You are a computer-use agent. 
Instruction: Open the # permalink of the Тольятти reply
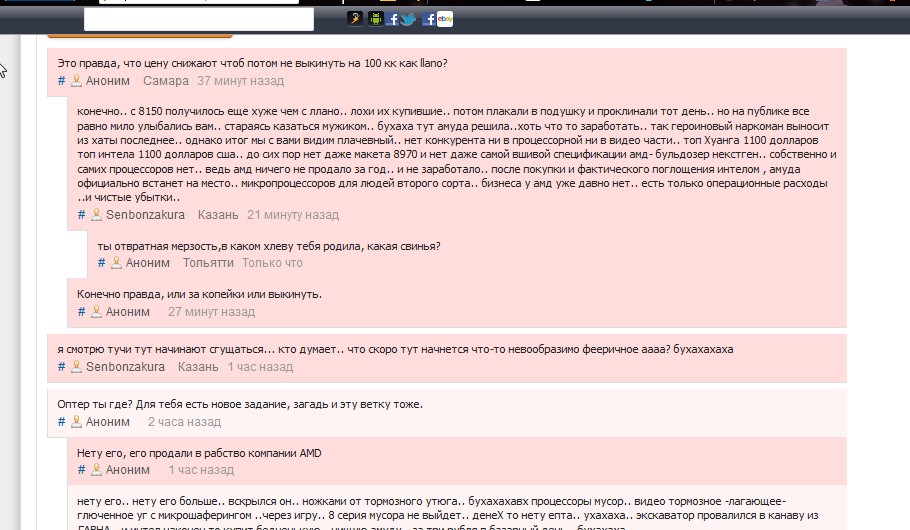coord(101,263)
